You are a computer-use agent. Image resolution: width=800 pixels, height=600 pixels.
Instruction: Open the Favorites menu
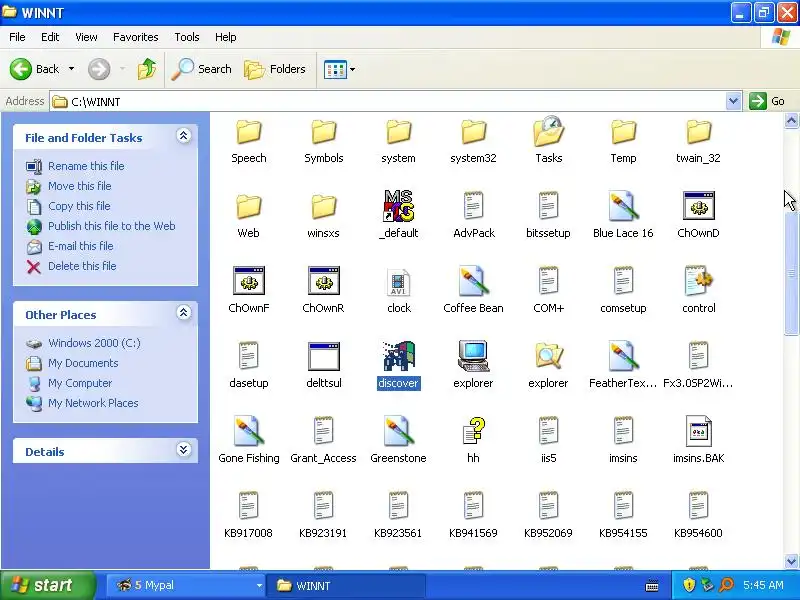(136, 37)
